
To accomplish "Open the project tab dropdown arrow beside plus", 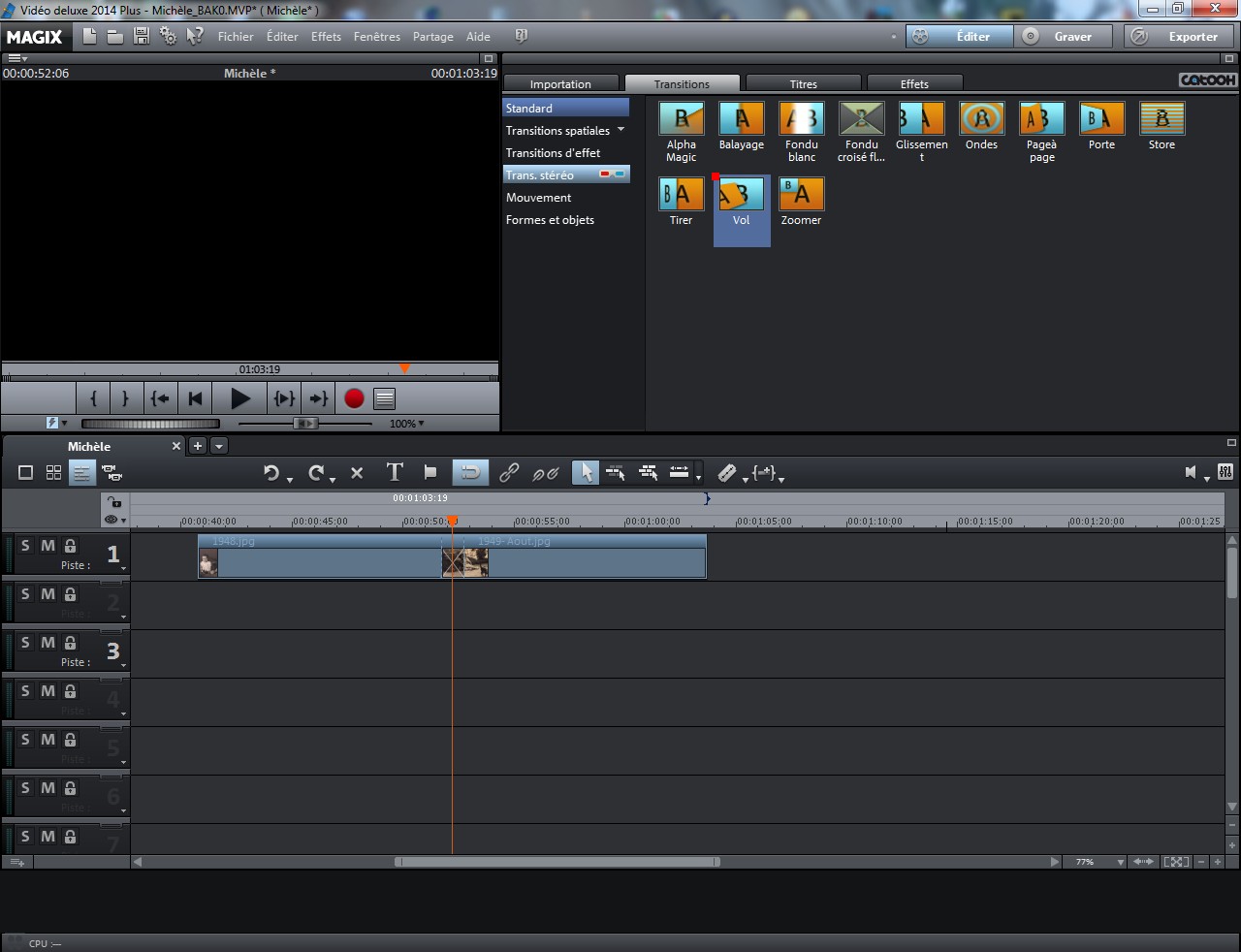I will pos(219,446).
